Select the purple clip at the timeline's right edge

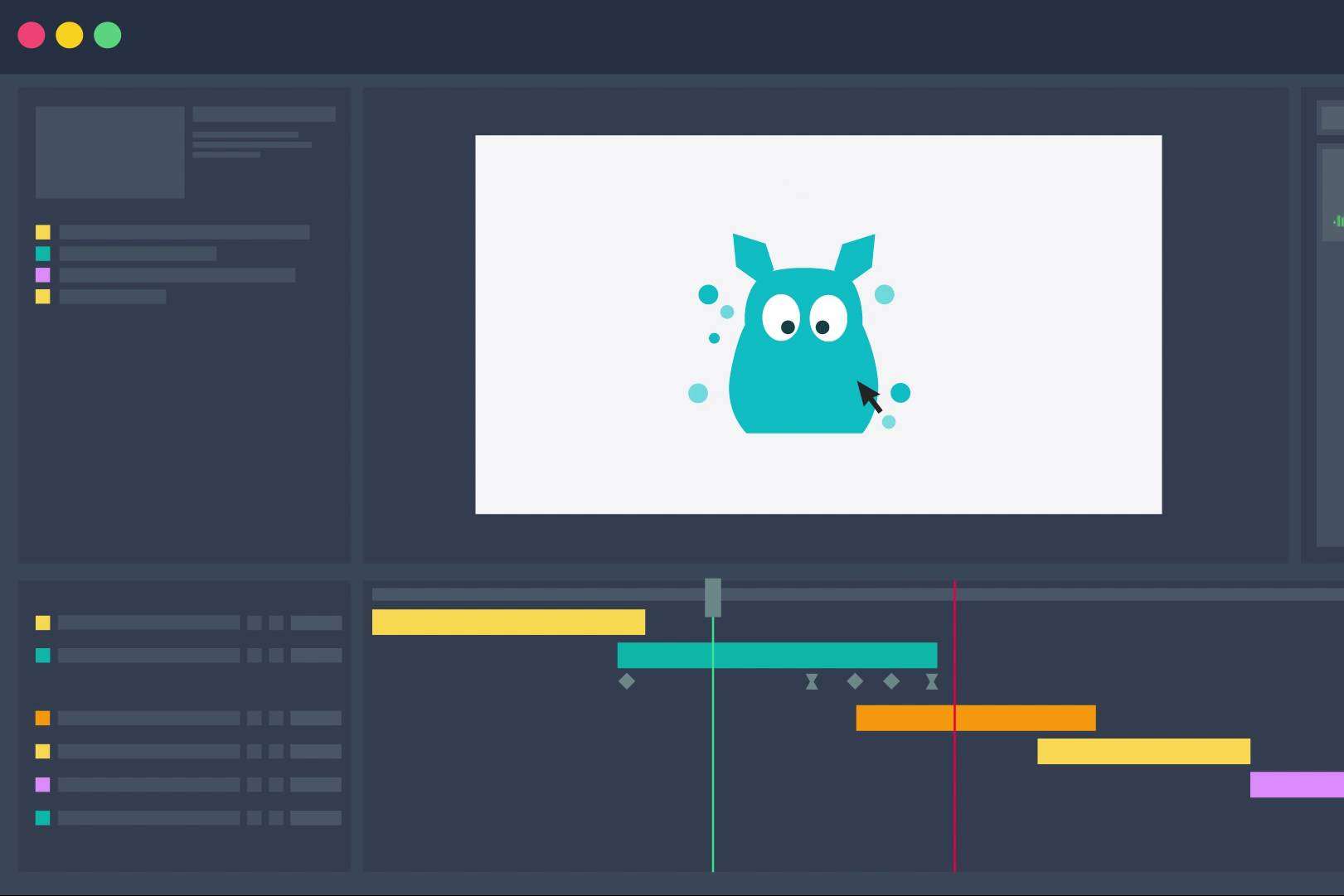click(x=1296, y=784)
